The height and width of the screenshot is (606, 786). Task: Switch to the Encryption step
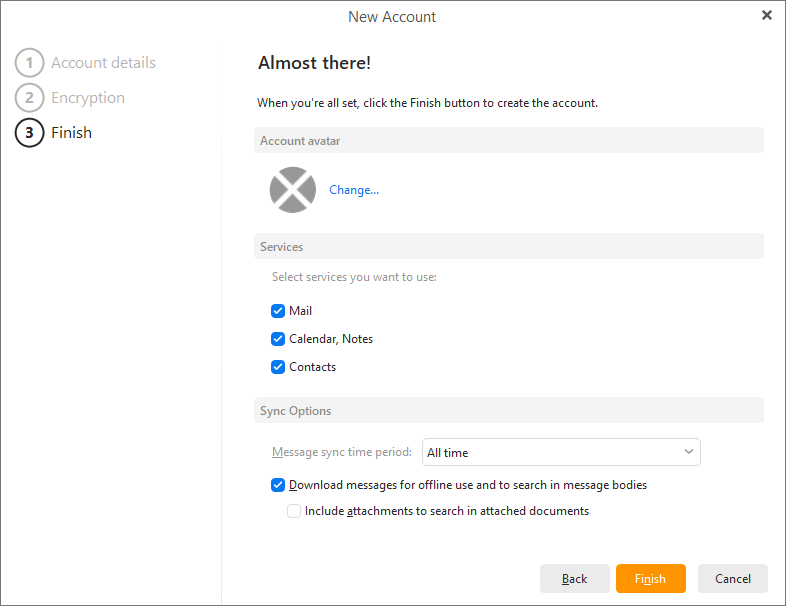coord(88,98)
